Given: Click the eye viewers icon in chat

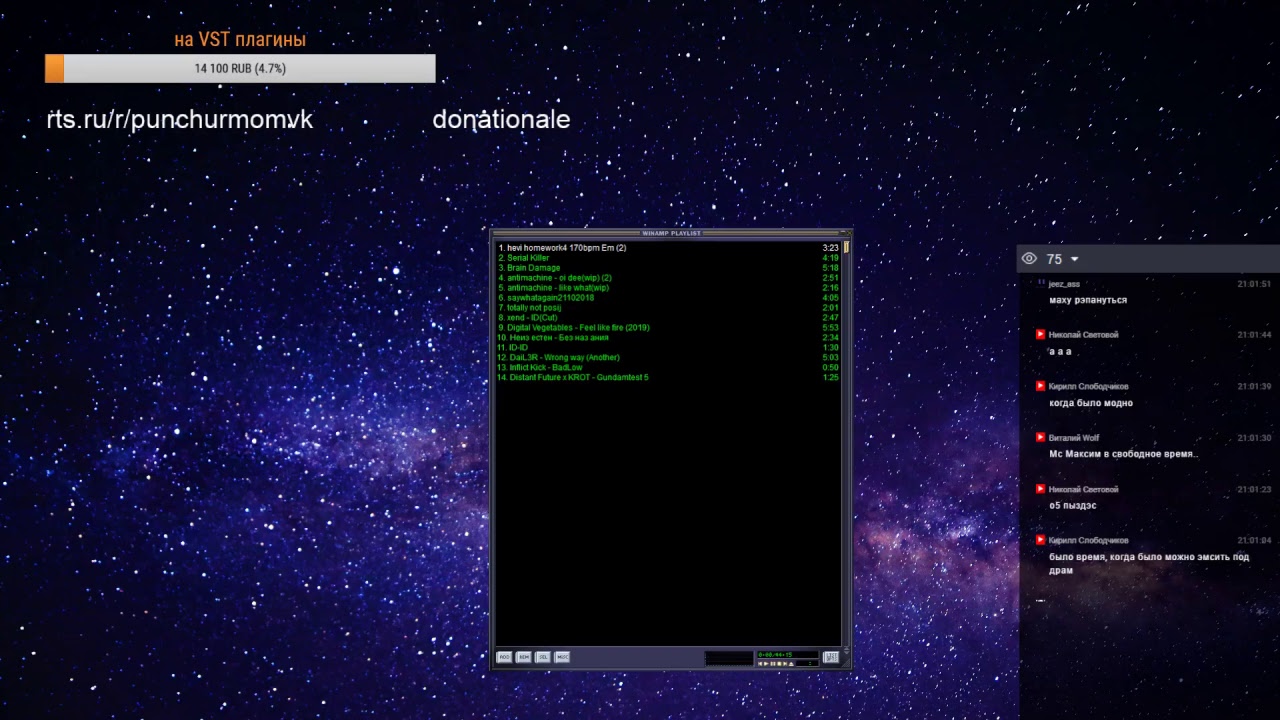Looking at the screenshot, I should pyautogui.click(x=1029, y=259).
